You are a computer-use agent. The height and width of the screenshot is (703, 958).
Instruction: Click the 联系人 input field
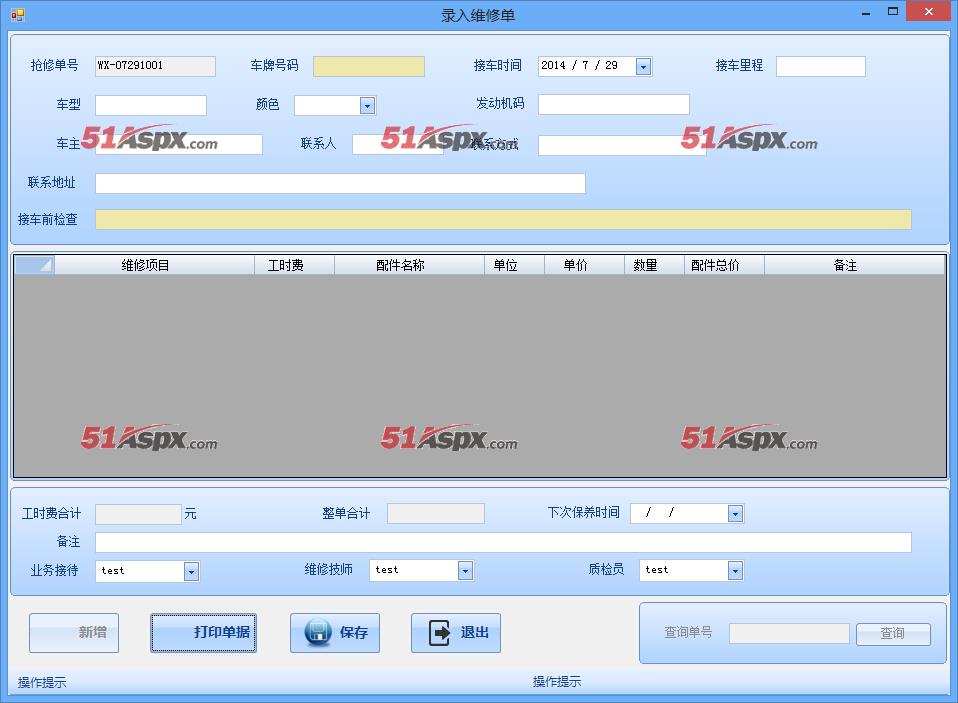coord(398,144)
